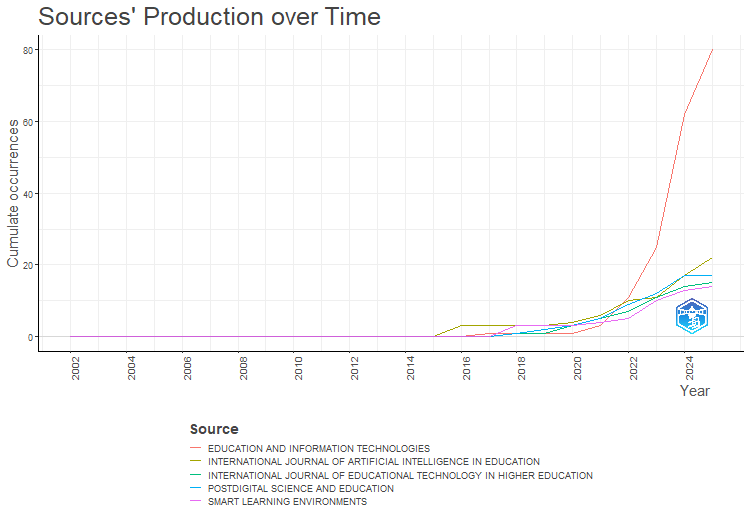
Task: Click the Year x-axis title
Action: (x=694, y=391)
